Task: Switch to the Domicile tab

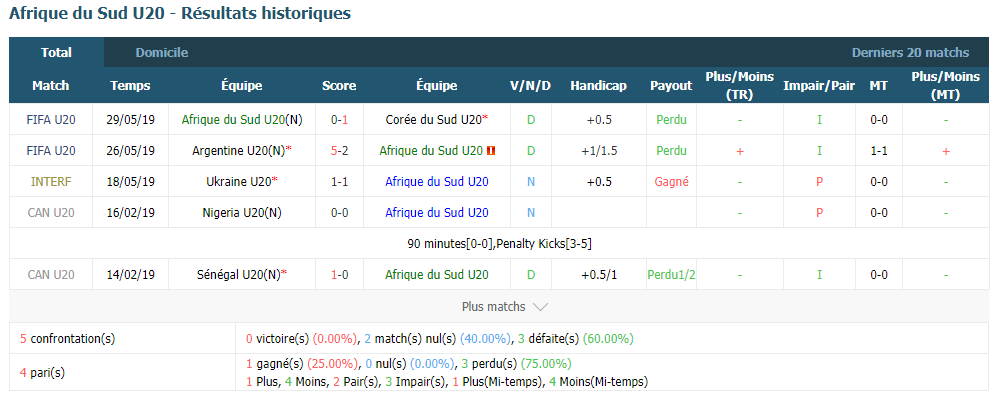Action: (x=162, y=53)
